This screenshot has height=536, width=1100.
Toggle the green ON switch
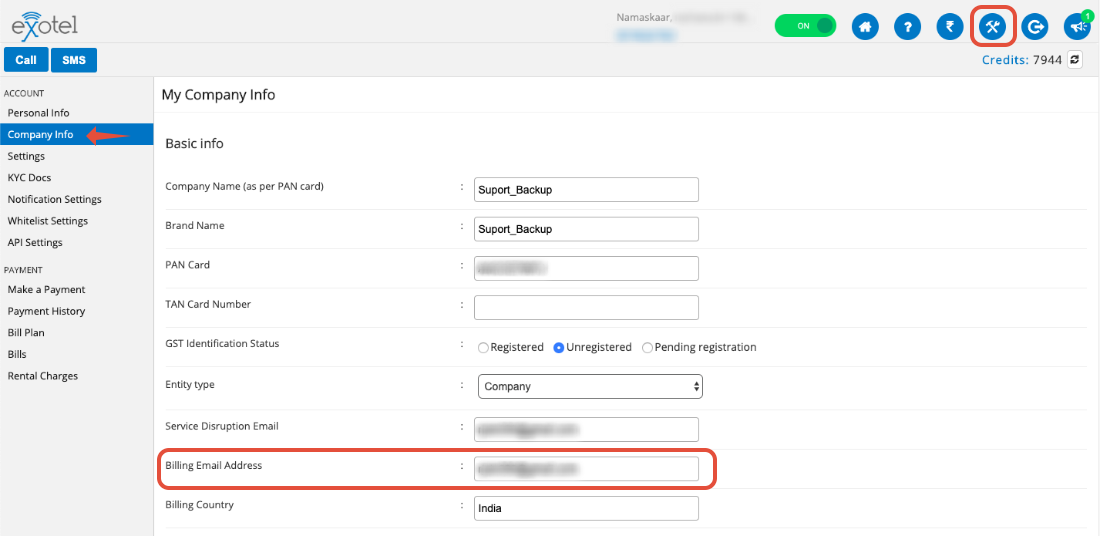point(805,26)
